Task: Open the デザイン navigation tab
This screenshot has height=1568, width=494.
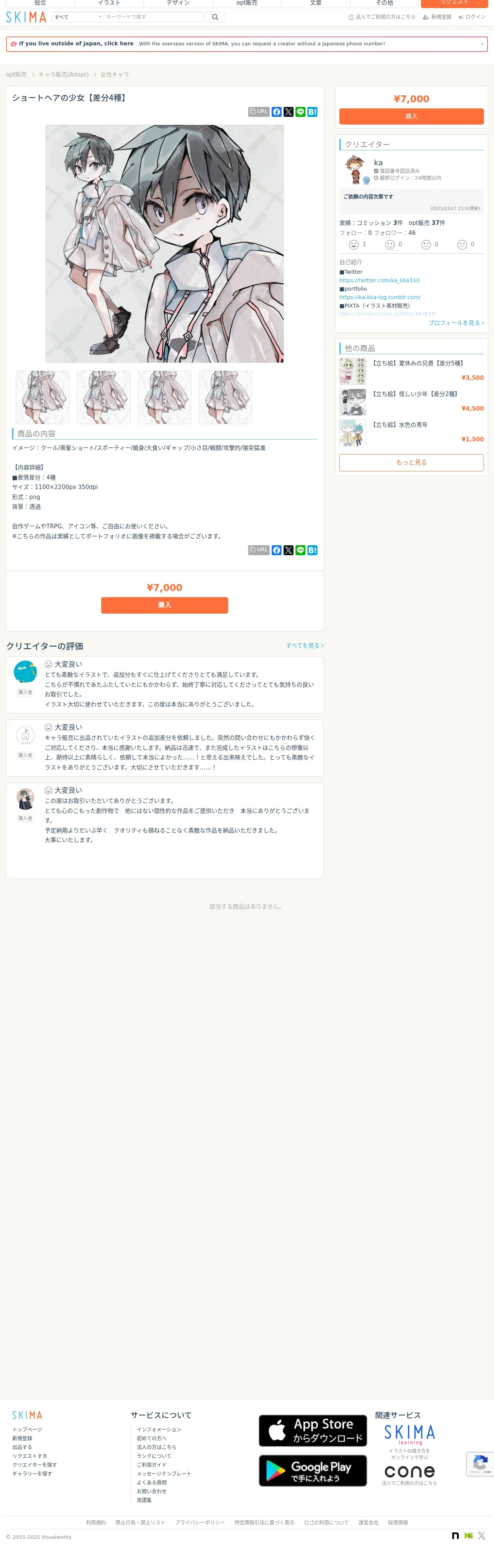Action: point(178,3)
